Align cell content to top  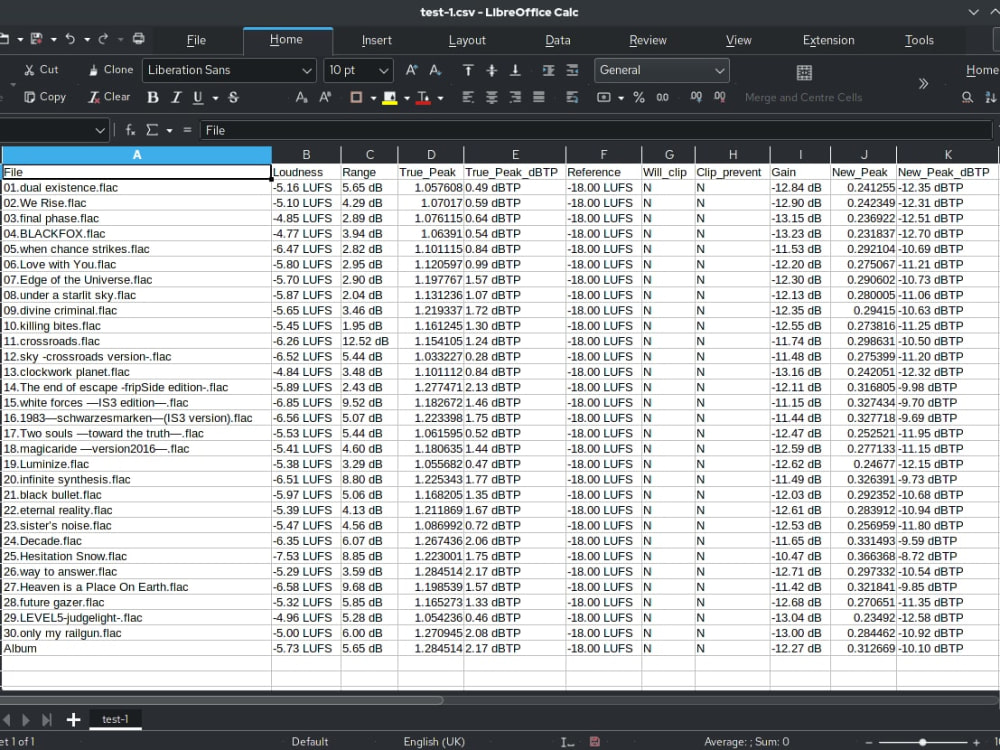(468, 70)
